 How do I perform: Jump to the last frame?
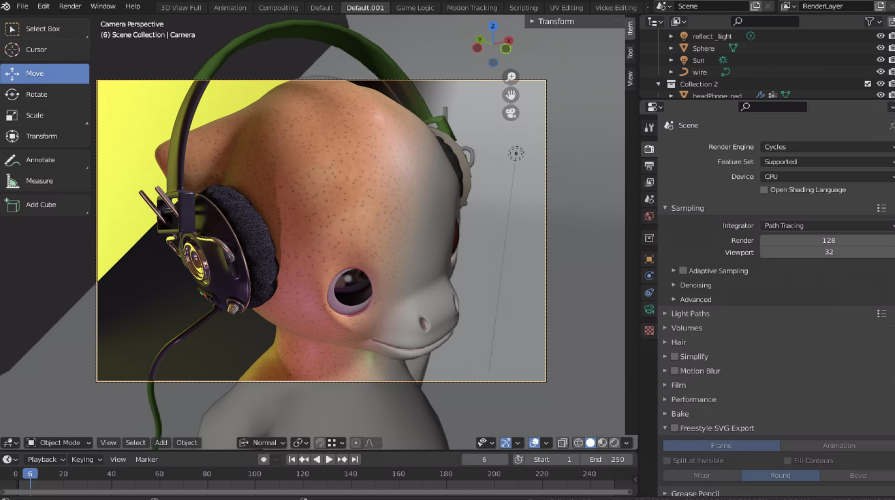(x=354, y=459)
